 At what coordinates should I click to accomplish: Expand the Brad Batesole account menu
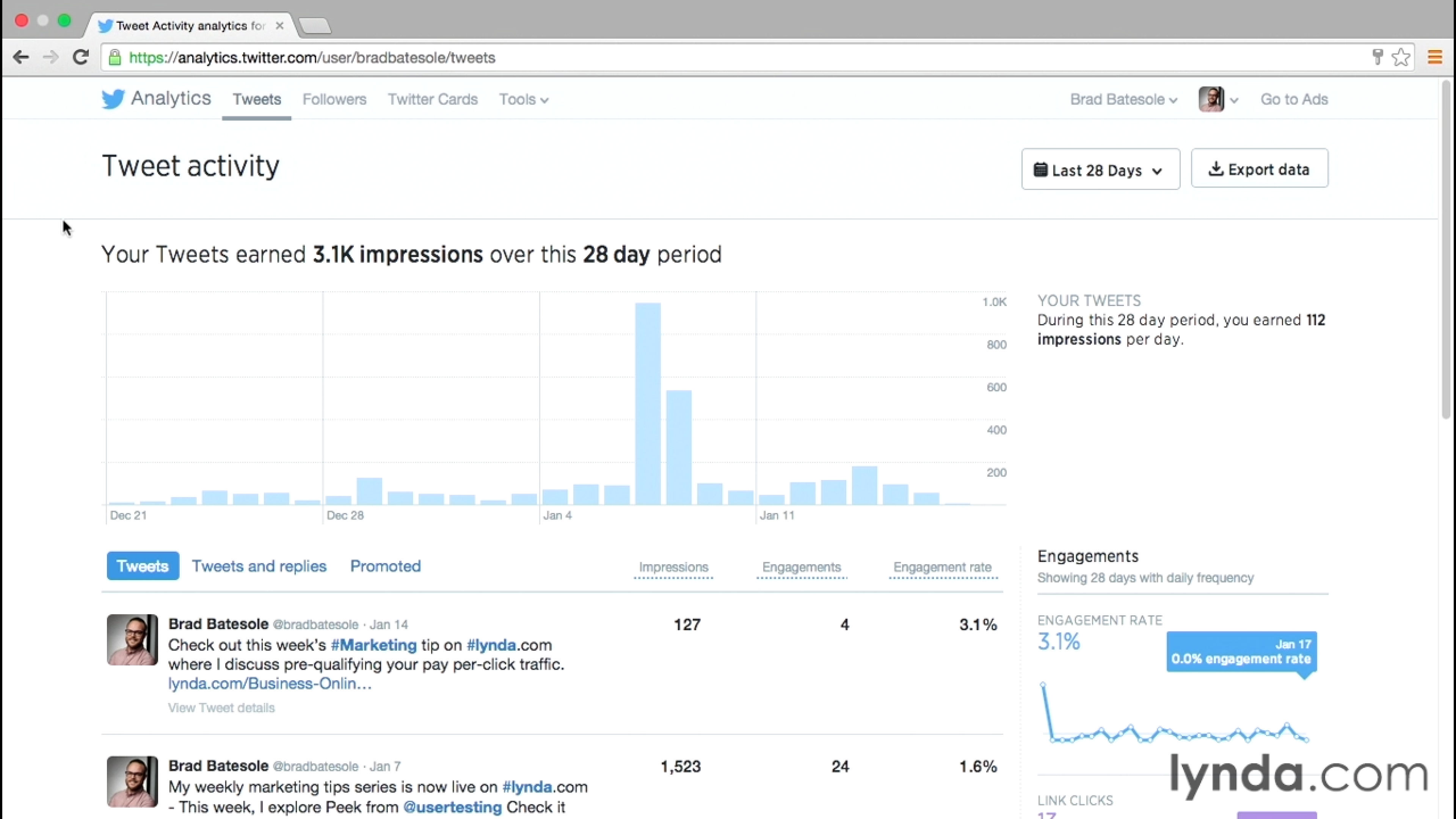point(1123,99)
